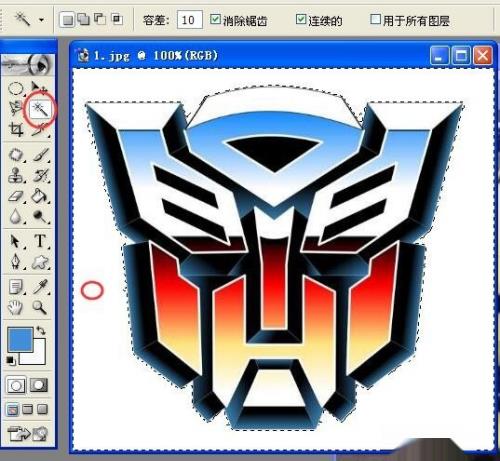Image resolution: width=500 pixels, height=461 pixels.
Task: Click the 1.jpg document title bar
Action: 282,55
